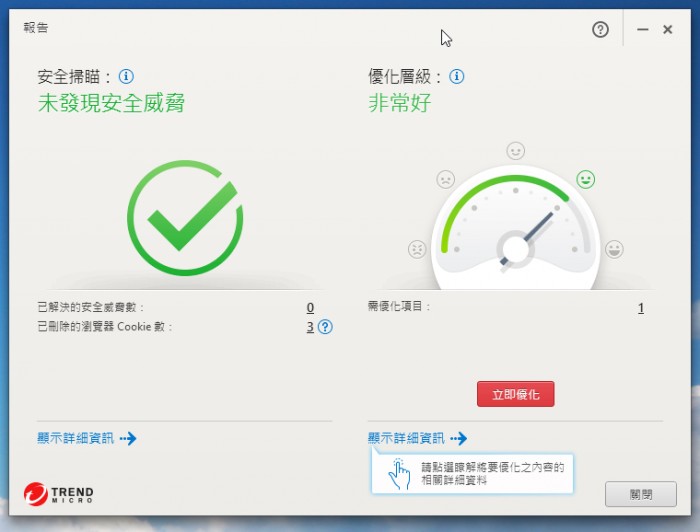This screenshot has width=700, height=532.
Task: Click the sad face icon on gauge
Action: [445, 179]
